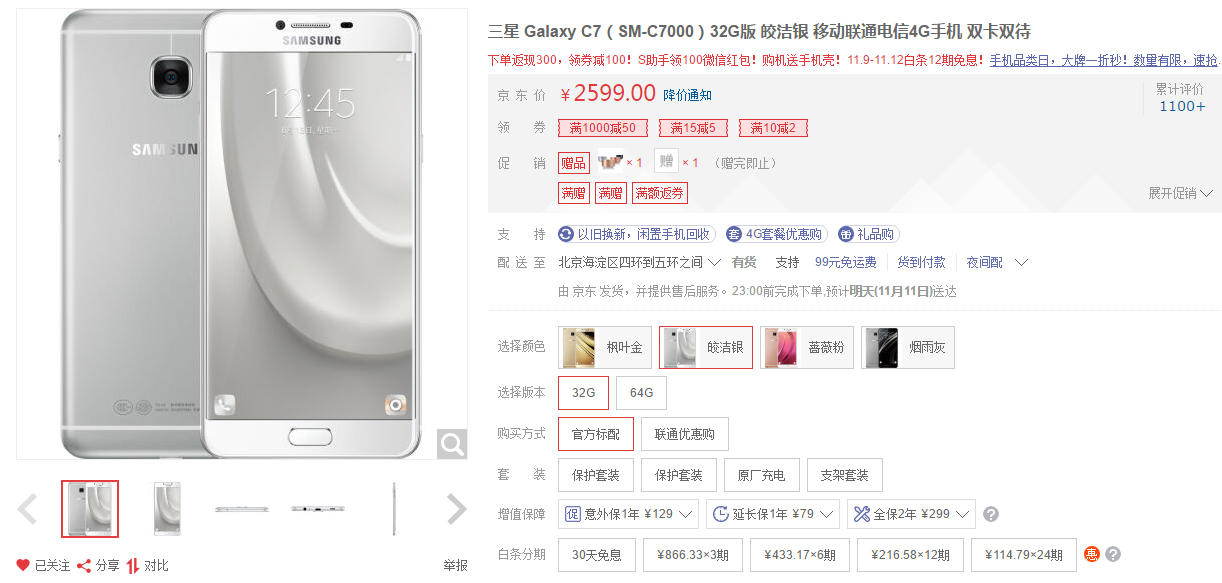Open the 意外保1年 ¥129 dropdown
The height and width of the screenshot is (583, 1222).
[628, 514]
